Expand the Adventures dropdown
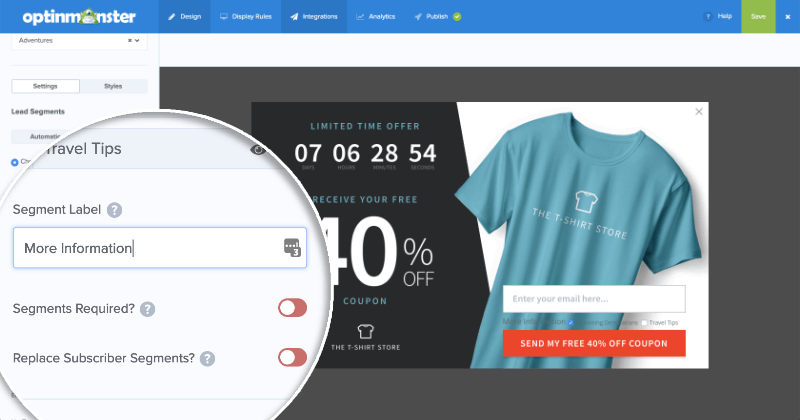 tap(137, 40)
